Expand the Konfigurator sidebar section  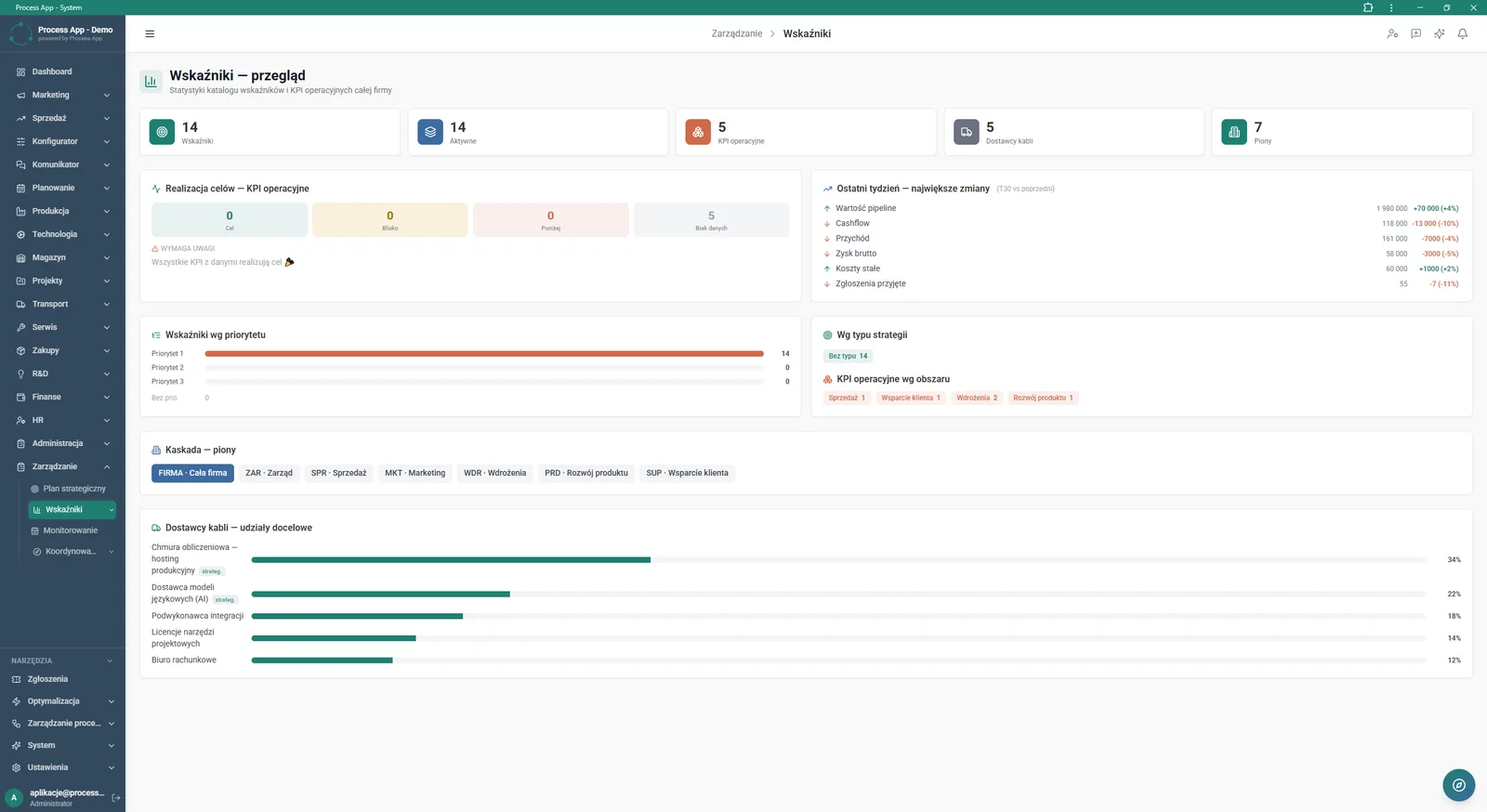(62, 141)
